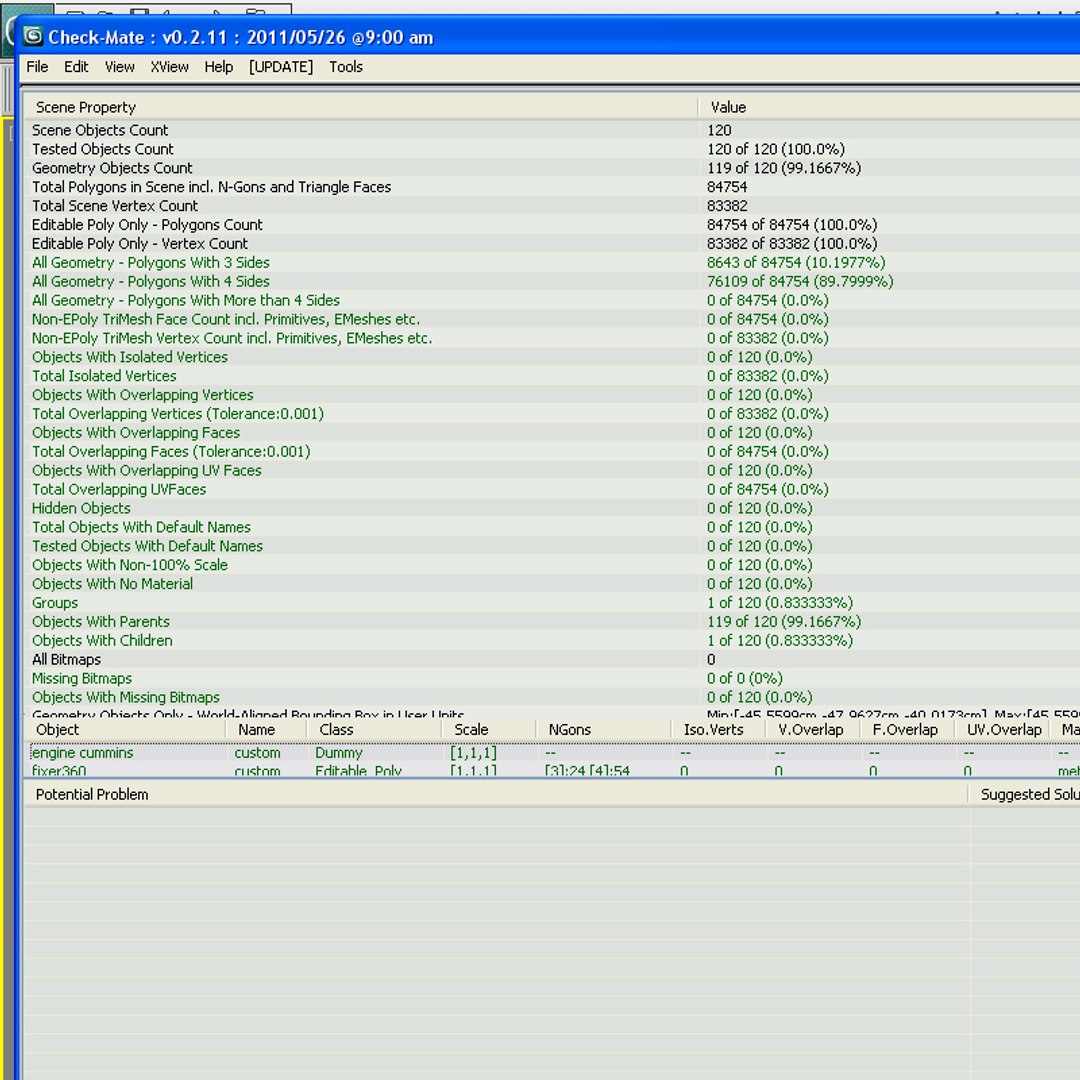Select 'Total Isolated Vertices' row

(552, 376)
